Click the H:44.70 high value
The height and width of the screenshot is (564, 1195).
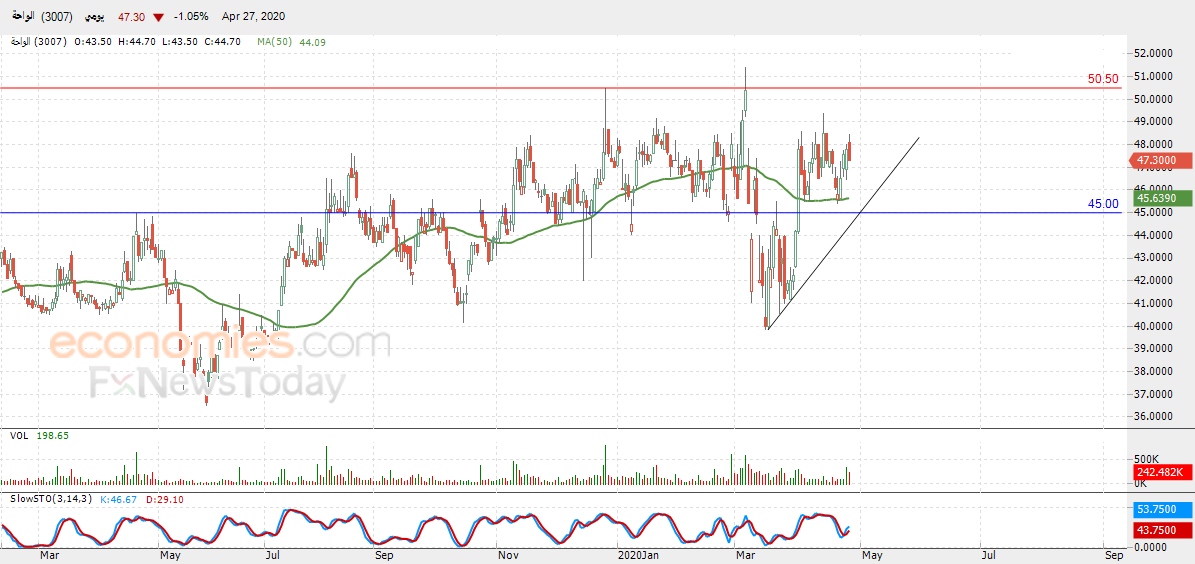(137, 42)
